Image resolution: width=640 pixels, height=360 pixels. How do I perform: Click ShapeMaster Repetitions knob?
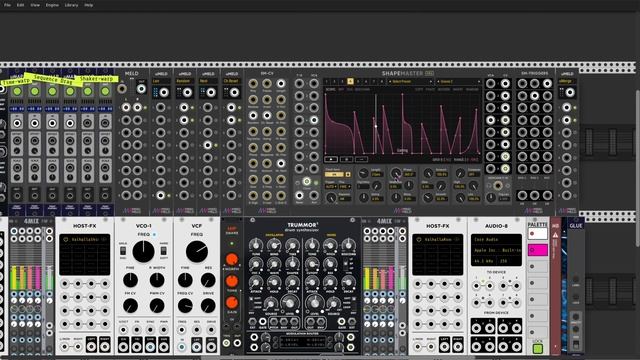coord(331,198)
